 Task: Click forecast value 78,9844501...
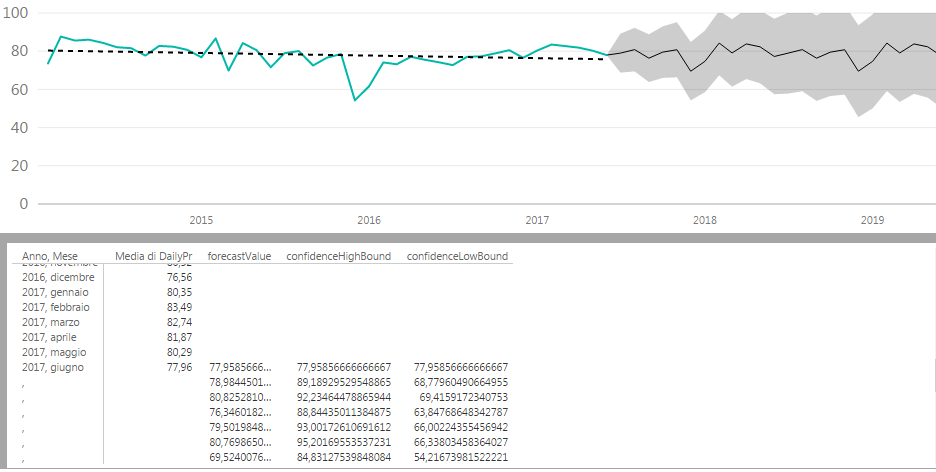(x=241, y=382)
